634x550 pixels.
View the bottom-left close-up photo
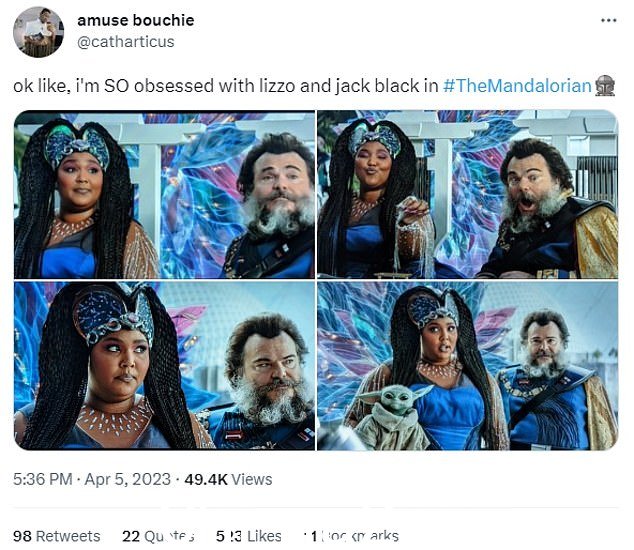coord(164,366)
